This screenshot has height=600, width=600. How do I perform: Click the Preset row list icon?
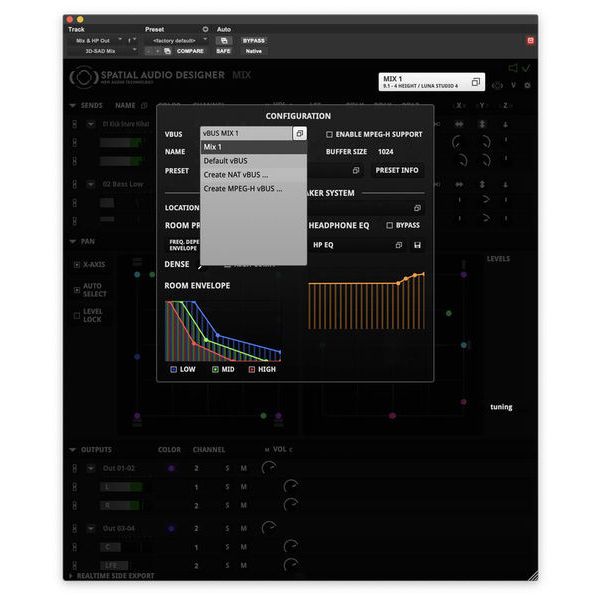[356, 170]
